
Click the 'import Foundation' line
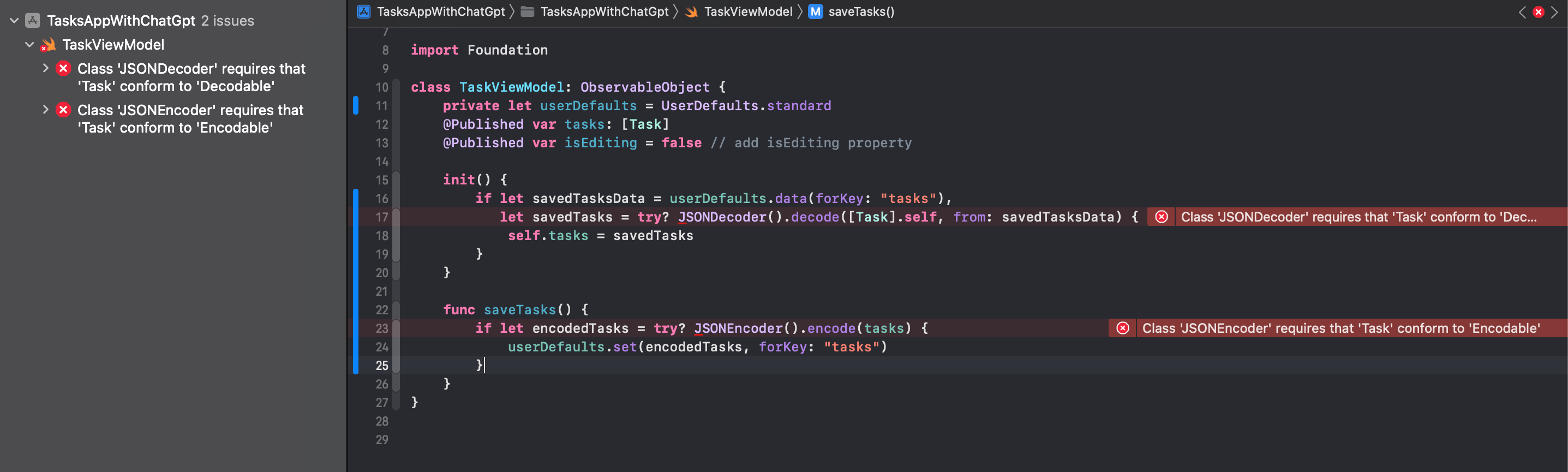point(479,50)
